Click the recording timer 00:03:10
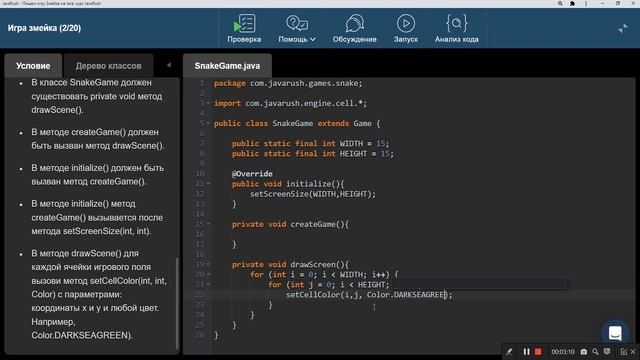 [562, 351]
